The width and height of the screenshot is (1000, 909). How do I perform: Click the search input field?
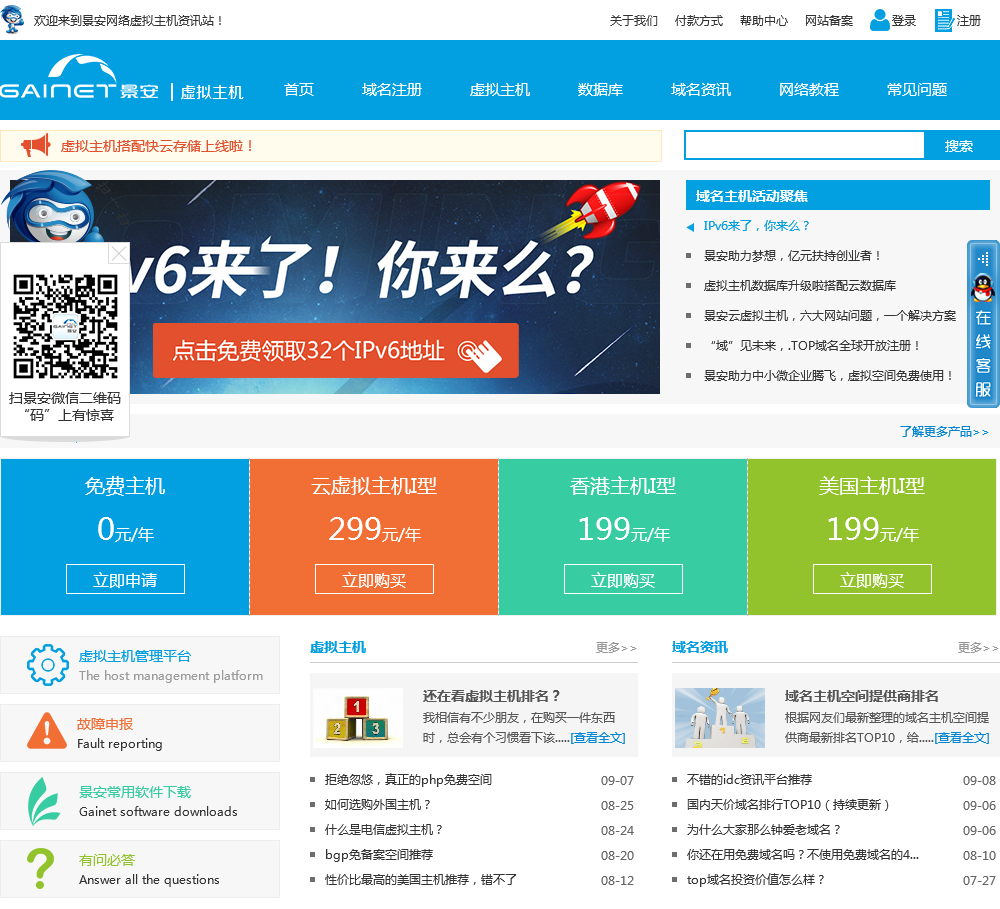click(x=804, y=145)
